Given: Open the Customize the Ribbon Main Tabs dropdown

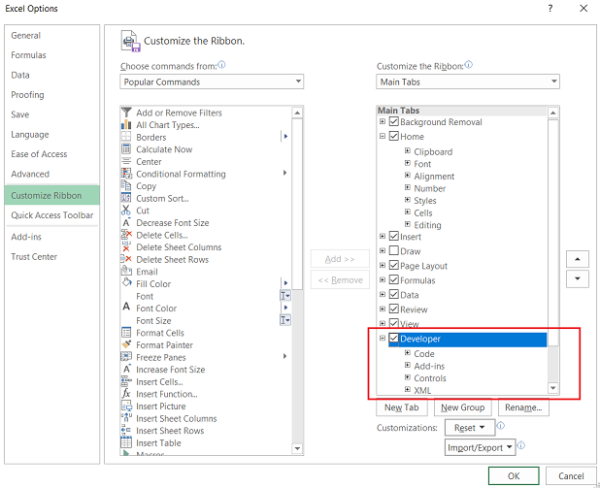Looking at the screenshot, I should tap(468, 82).
